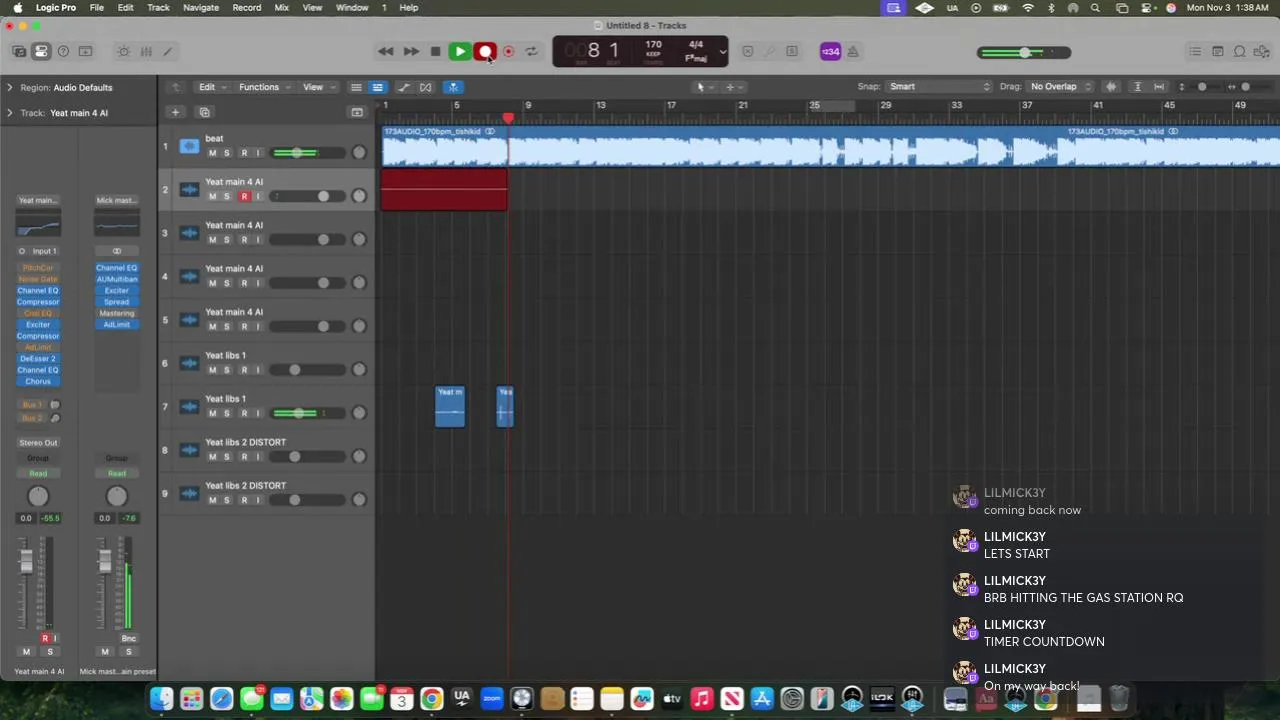Add a new track with plus button

(x=175, y=112)
